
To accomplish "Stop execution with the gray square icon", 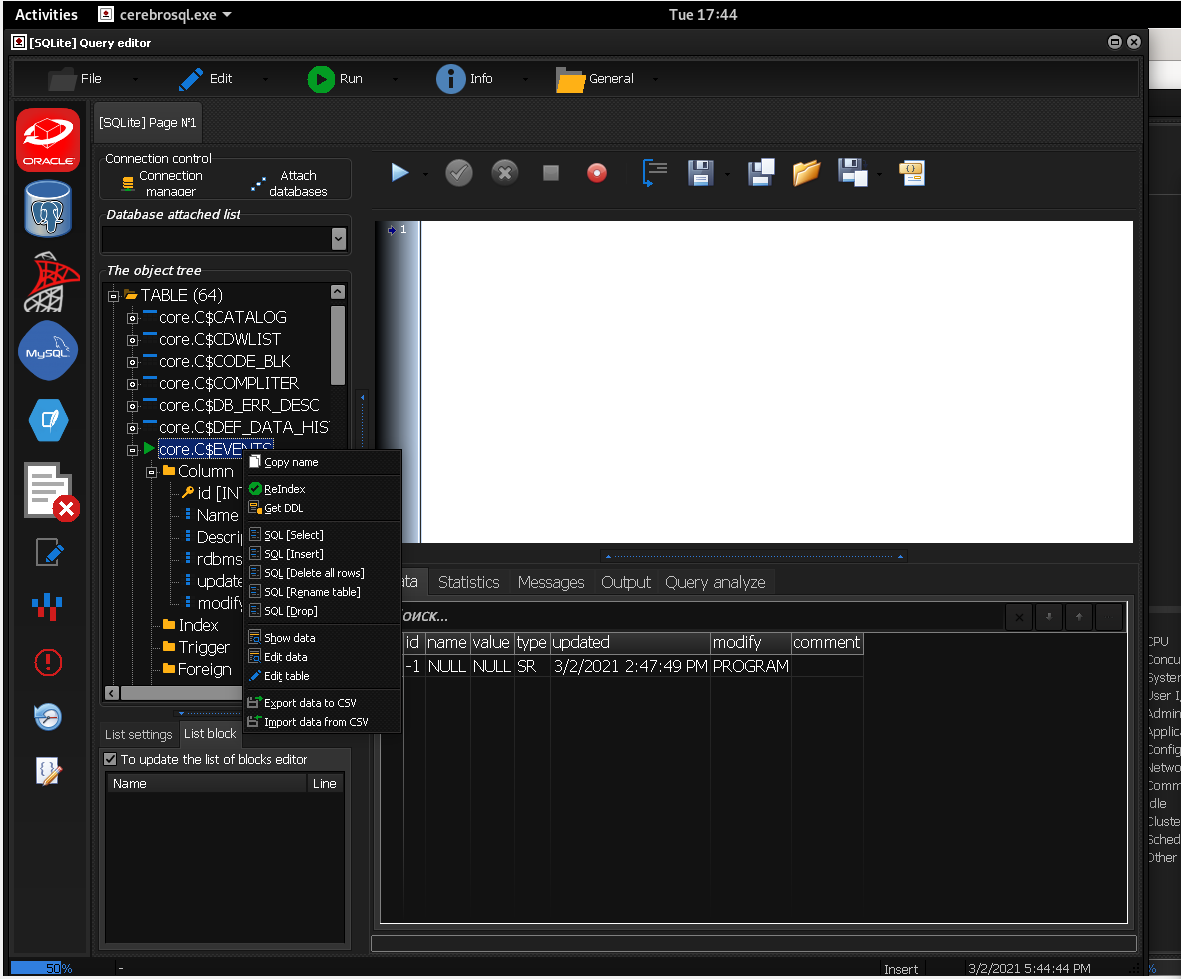I will click(551, 172).
